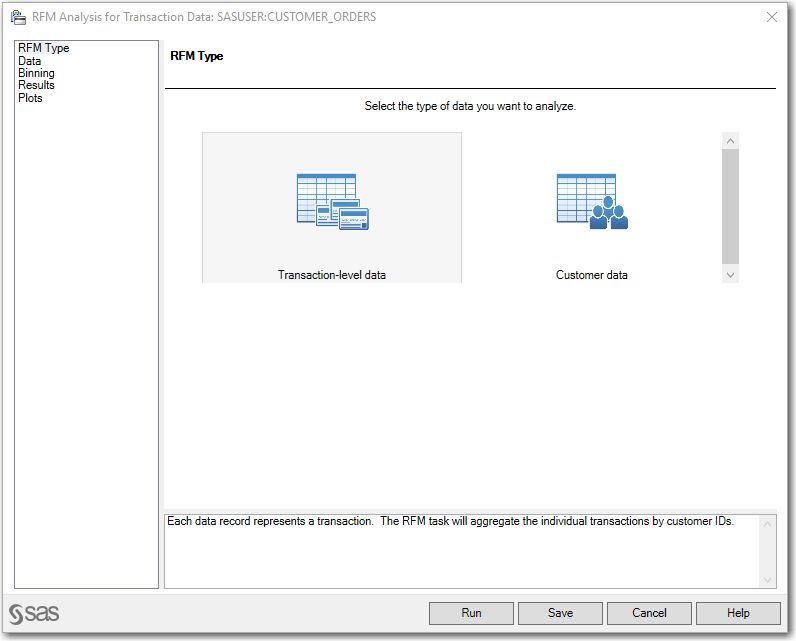Image resolution: width=796 pixels, height=641 pixels.
Task: Click the bold RFM Type page heading
Action: (x=196, y=56)
